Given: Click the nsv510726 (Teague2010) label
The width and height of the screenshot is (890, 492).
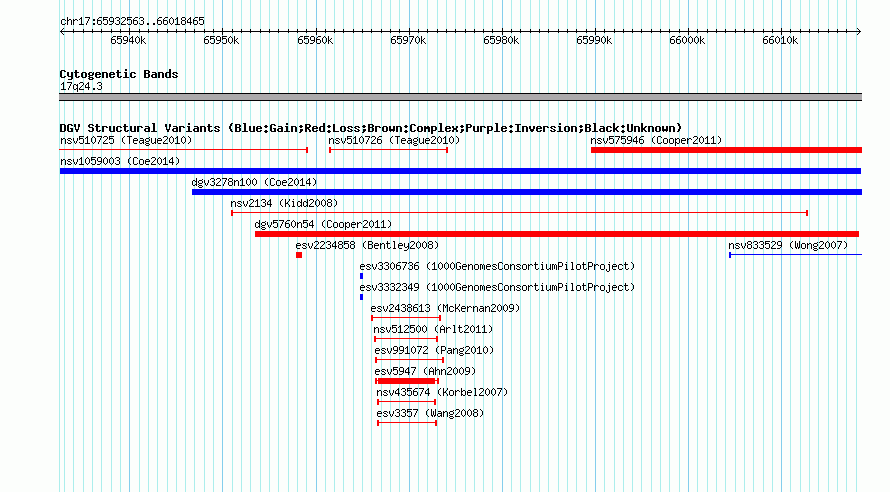Looking at the screenshot, I should pyautogui.click(x=394, y=140).
